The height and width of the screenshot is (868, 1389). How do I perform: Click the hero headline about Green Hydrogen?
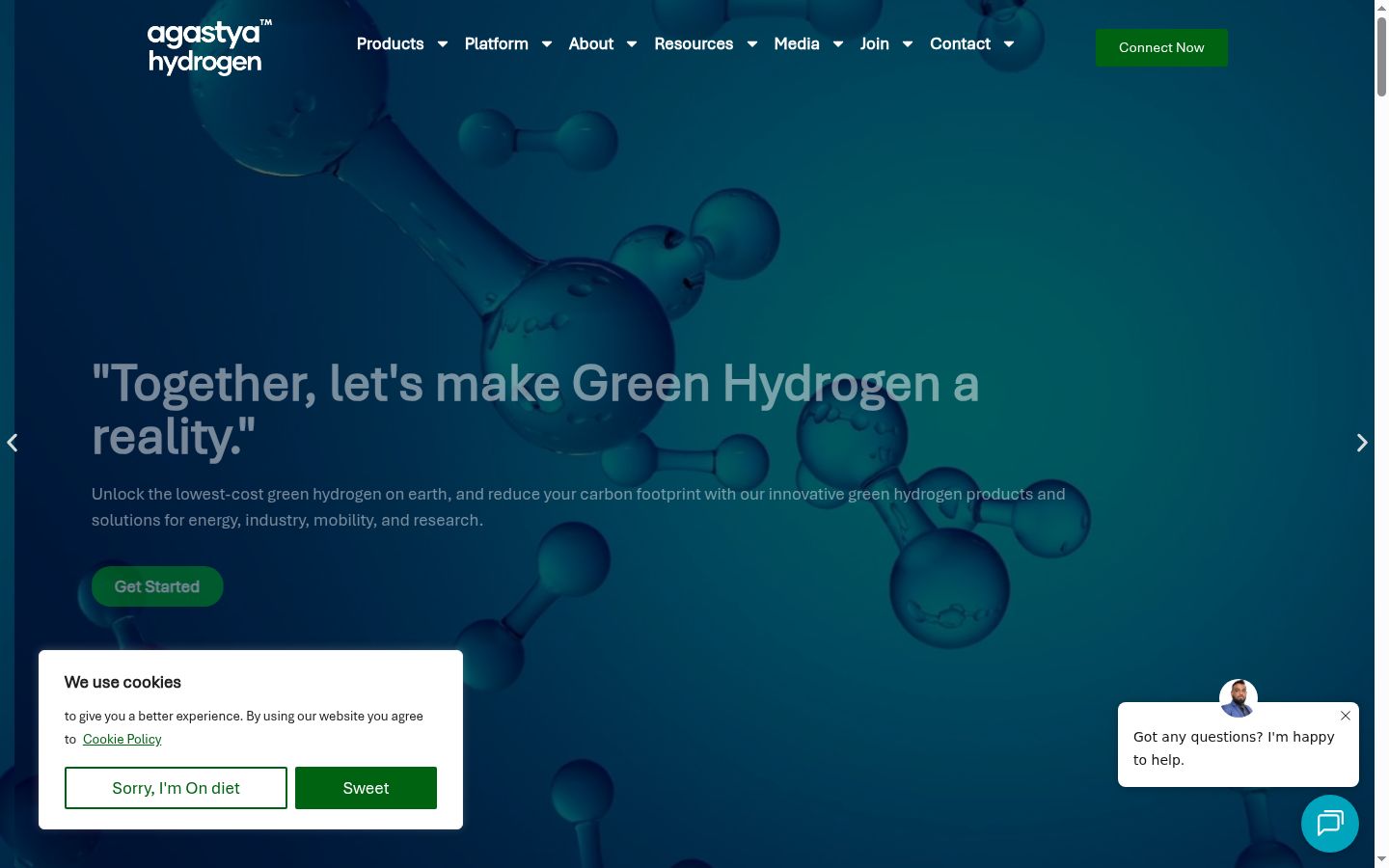(x=535, y=410)
